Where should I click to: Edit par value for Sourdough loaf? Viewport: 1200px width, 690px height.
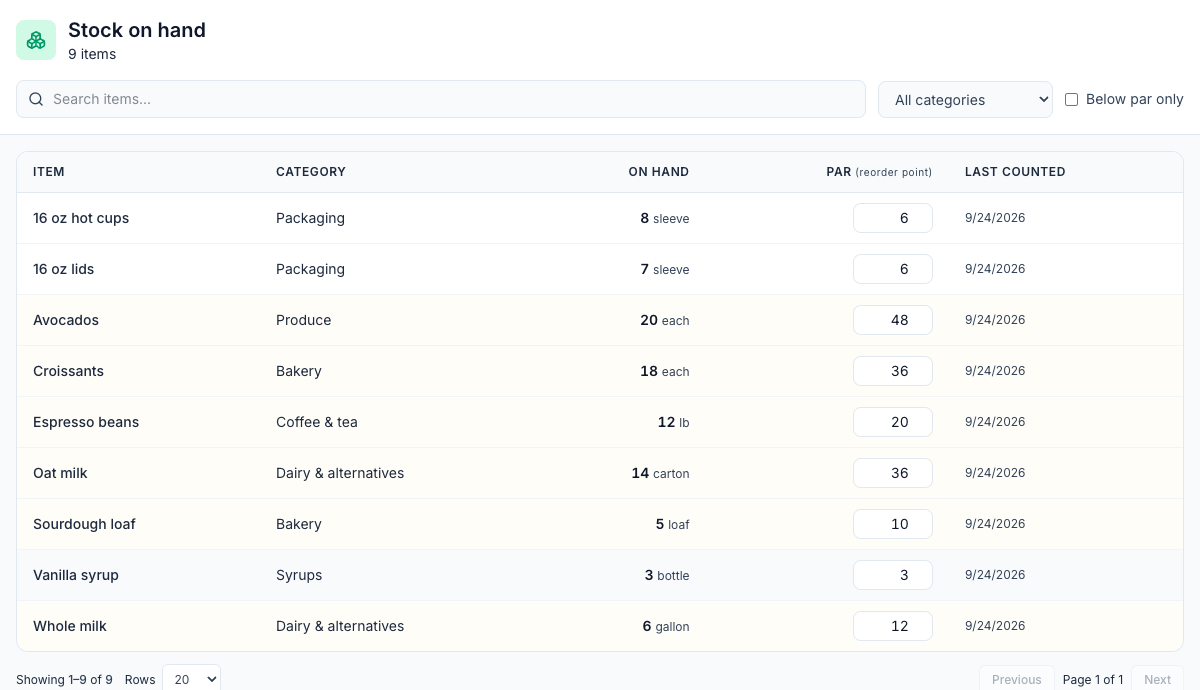pos(893,524)
